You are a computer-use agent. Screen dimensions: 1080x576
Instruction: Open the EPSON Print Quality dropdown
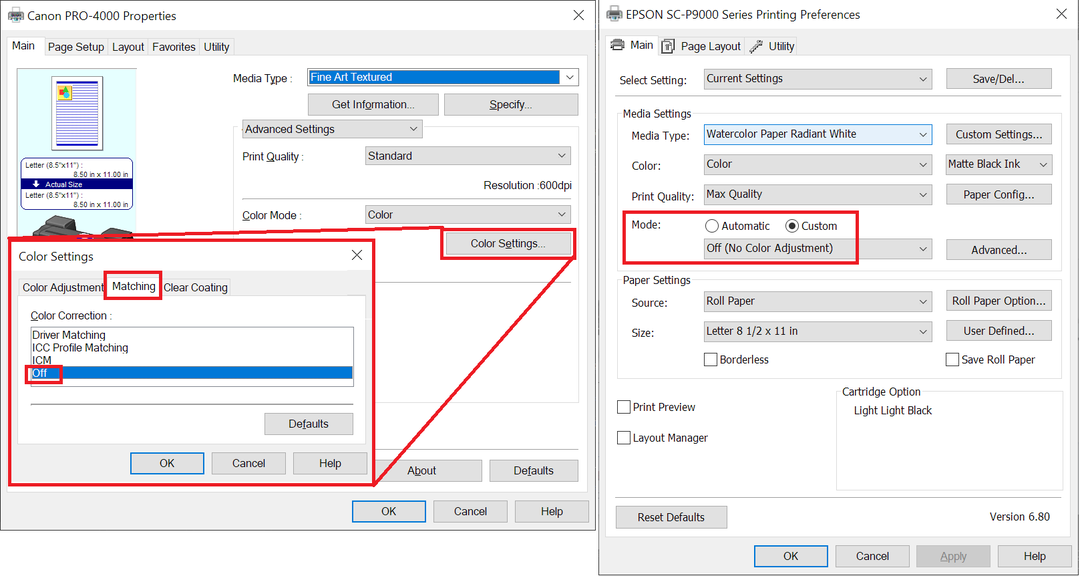pos(818,195)
